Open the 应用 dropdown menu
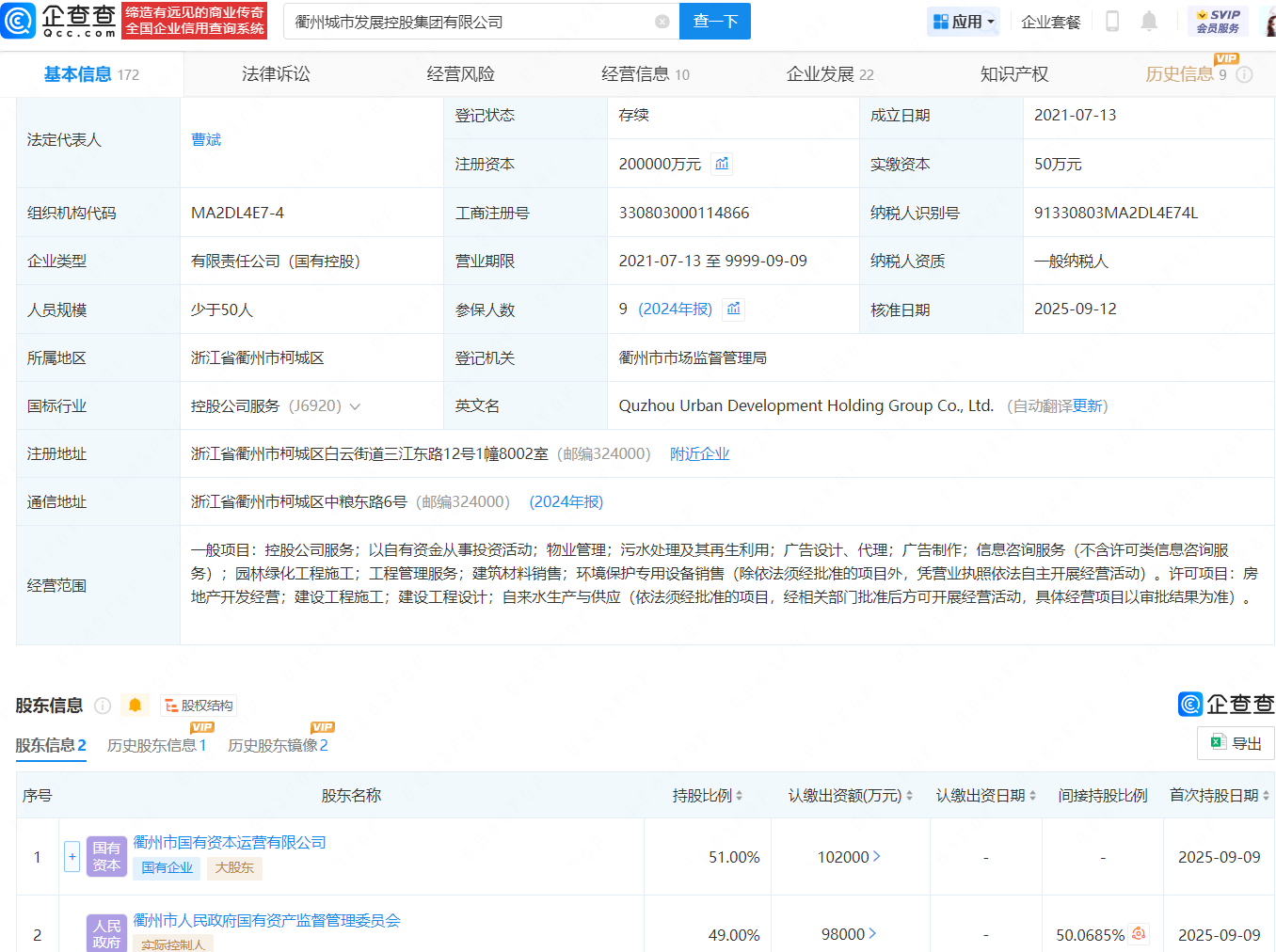The width and height of the screenshot is (1276, 952). click(x=964, y=22)
